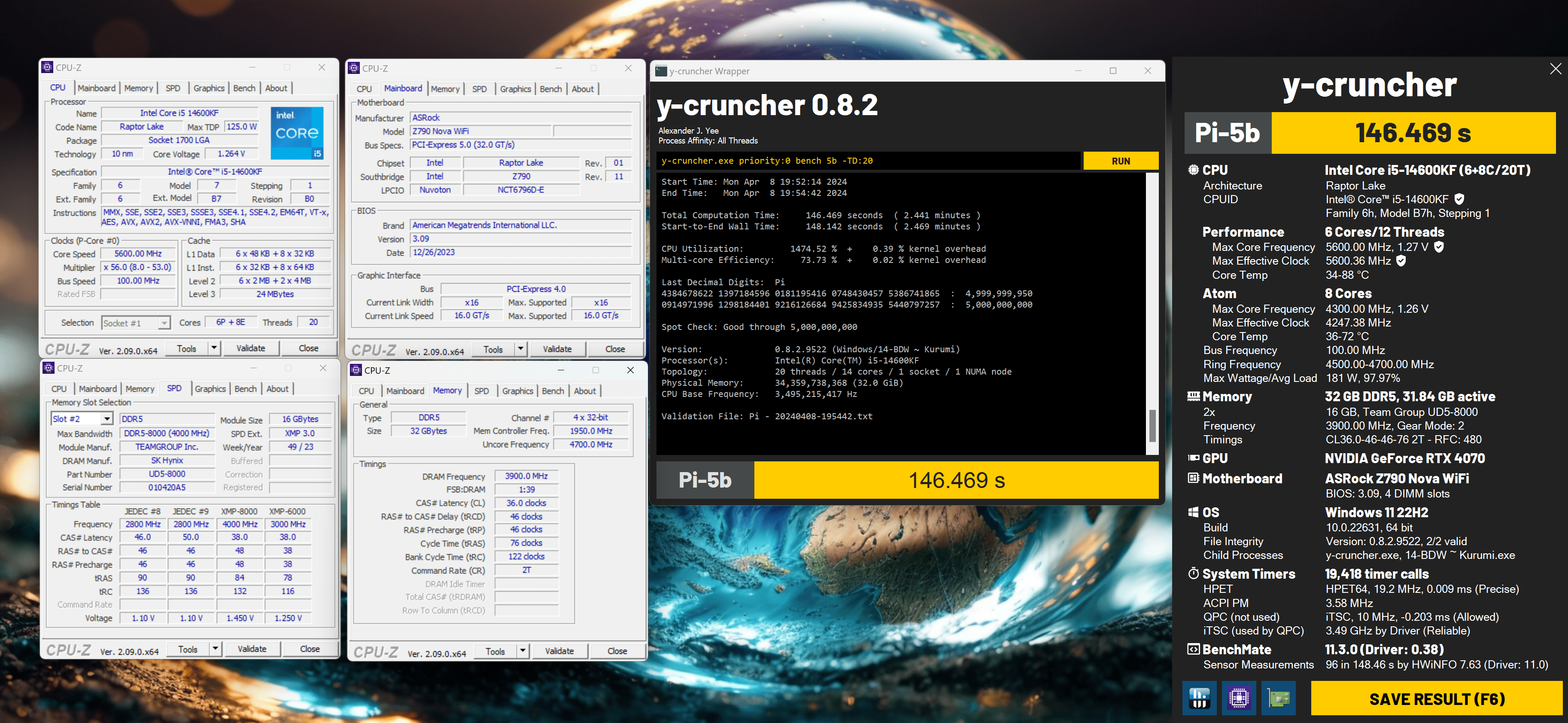This screenshot has height=723, width=1568.
Task: Click the GPU card icon beside GPU heading
Action: tap(1193, 458)
